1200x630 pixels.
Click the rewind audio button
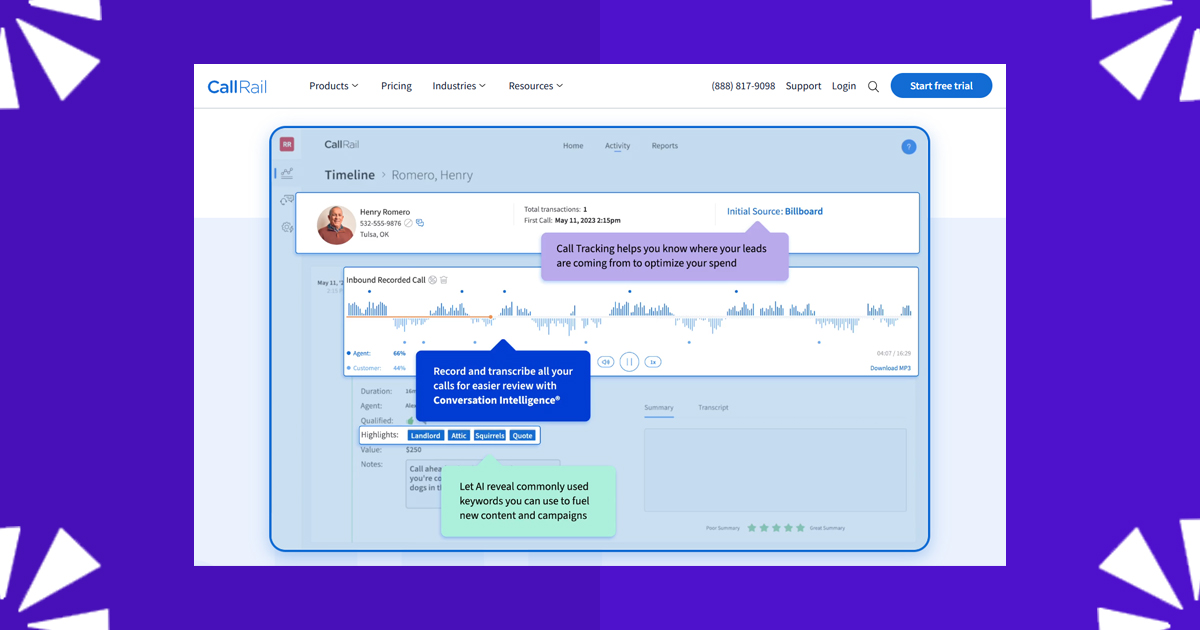point(605,362)
